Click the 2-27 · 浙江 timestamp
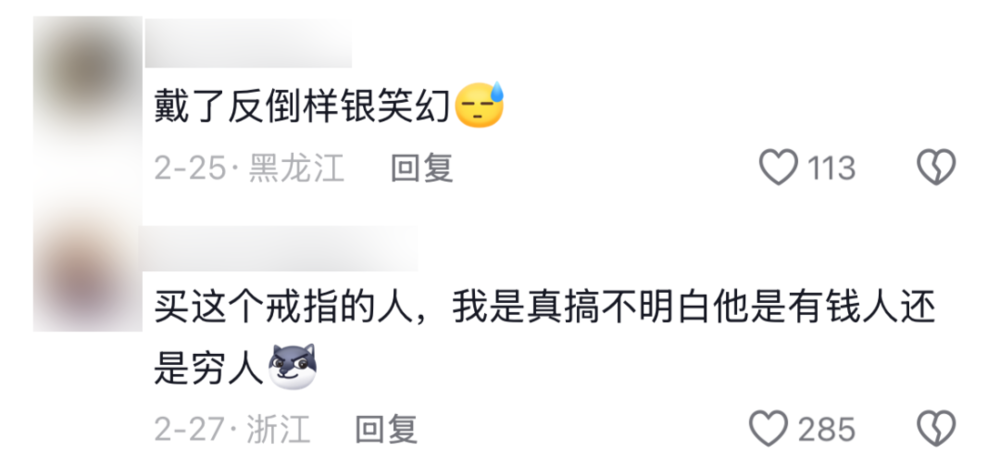The height and width of the screenshot is (465, 1000). coord(232,429)
